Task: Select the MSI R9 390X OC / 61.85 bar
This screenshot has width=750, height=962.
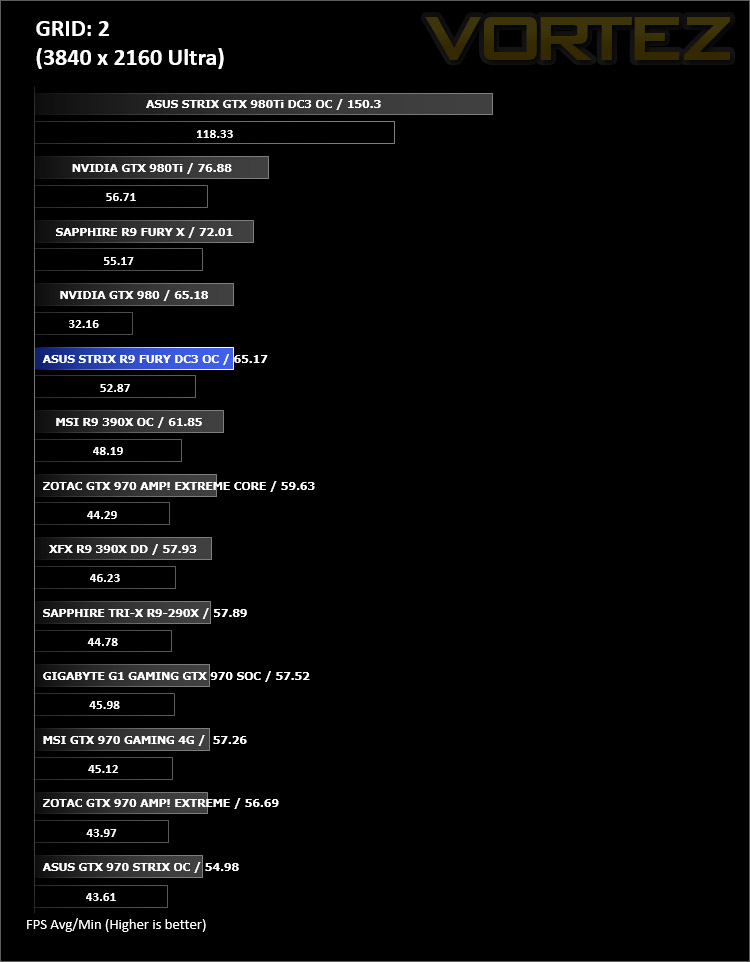Action: [x=129, y=421]
